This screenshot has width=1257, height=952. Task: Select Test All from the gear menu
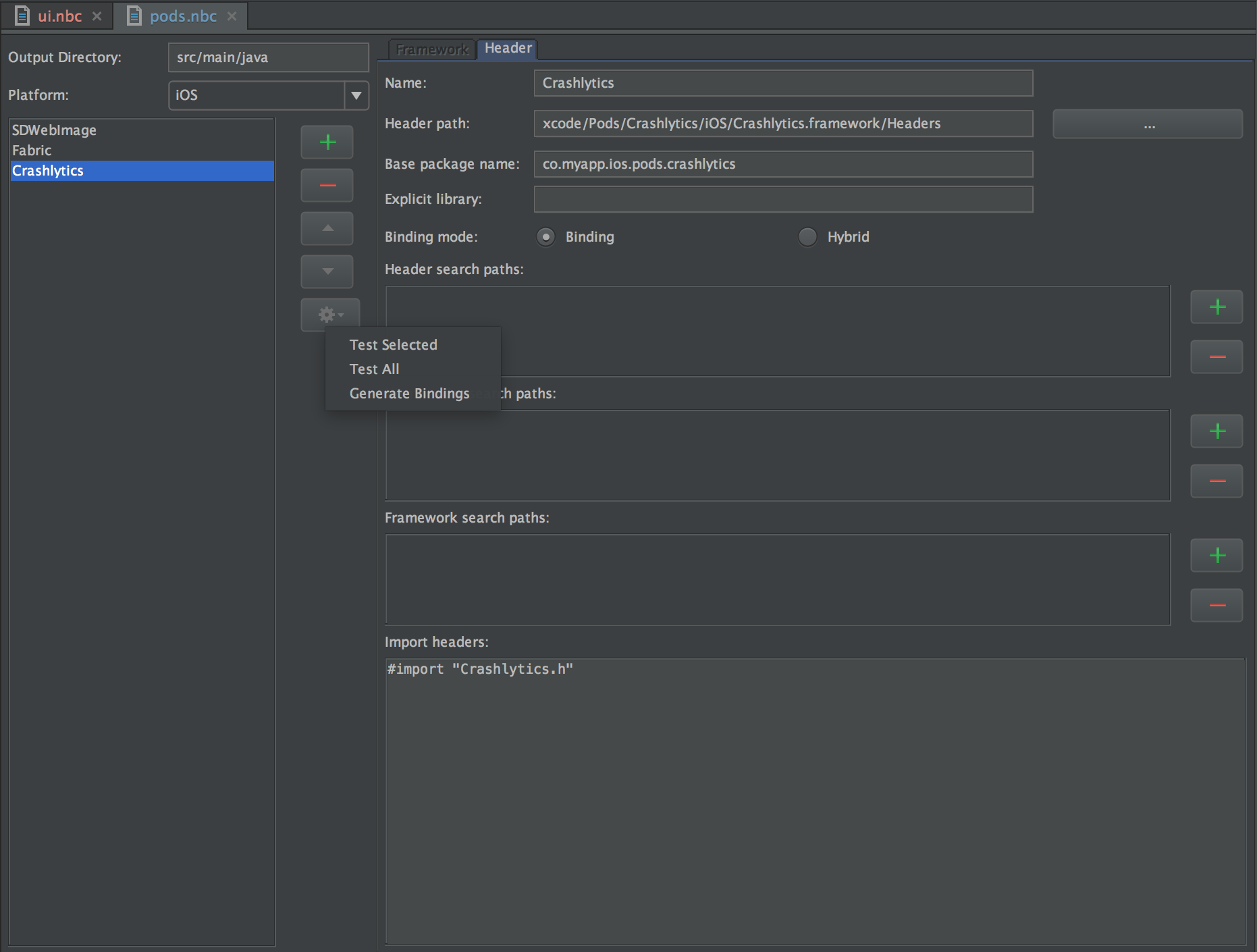pos(374,369)
